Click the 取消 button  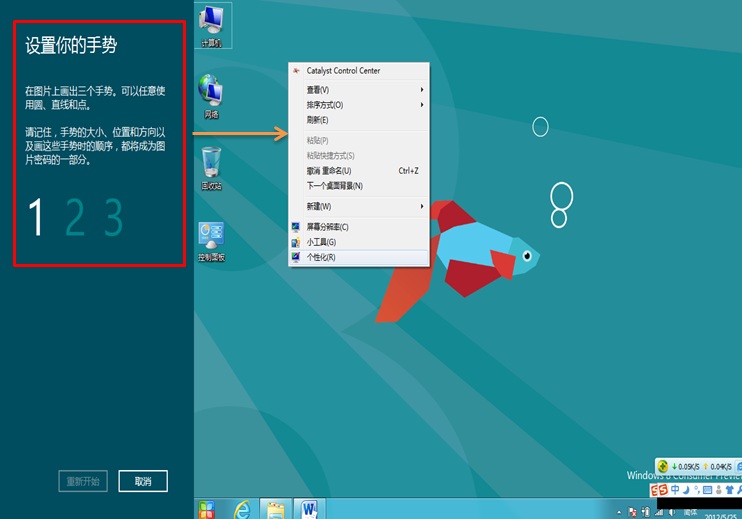pos(143,481)
